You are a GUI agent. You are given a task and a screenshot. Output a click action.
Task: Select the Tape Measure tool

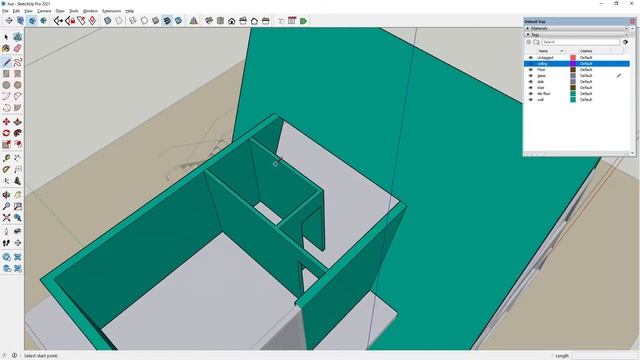[x=6, y=158]
